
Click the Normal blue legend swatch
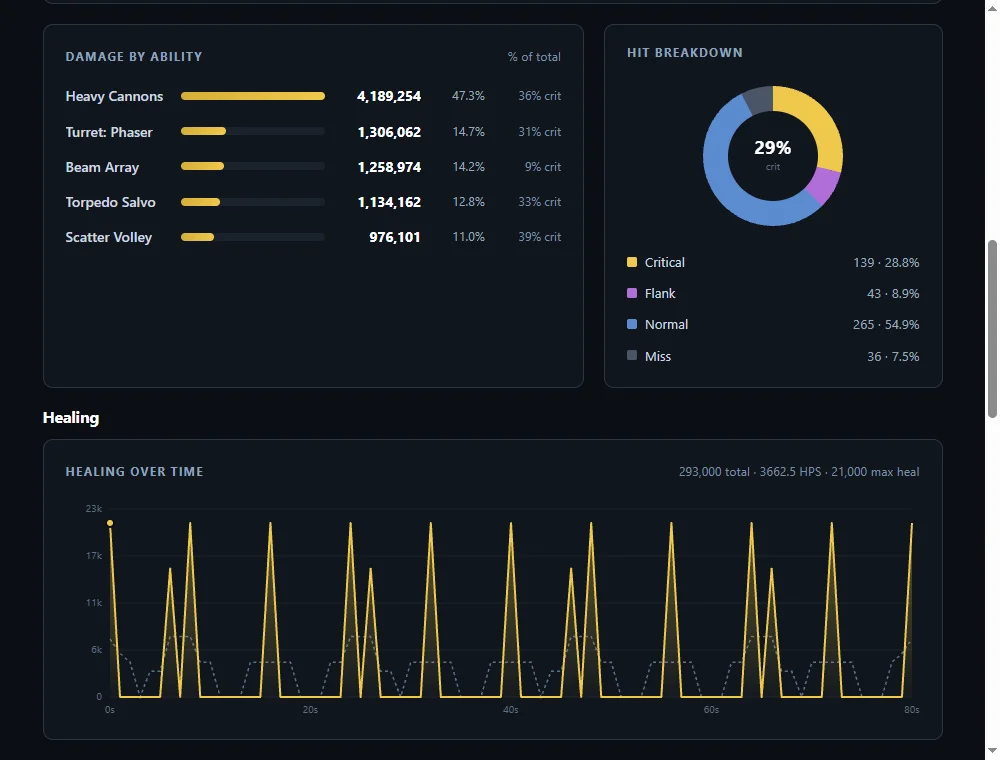tap(632, 324)
